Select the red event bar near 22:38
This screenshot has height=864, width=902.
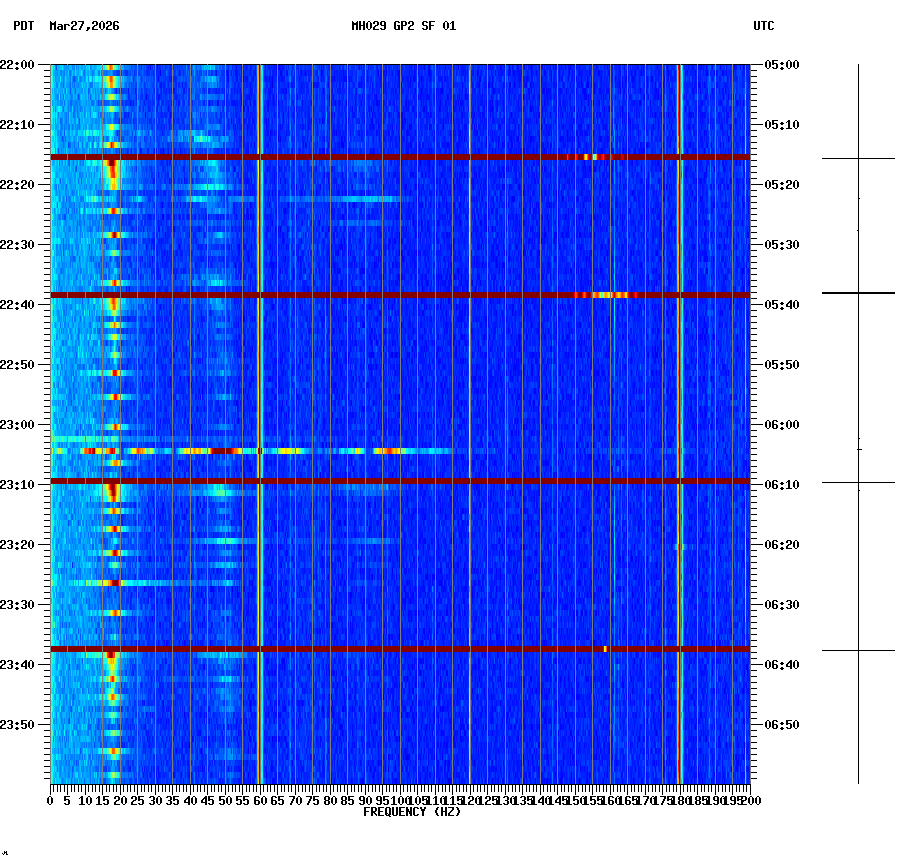click(x=400, y=295)
